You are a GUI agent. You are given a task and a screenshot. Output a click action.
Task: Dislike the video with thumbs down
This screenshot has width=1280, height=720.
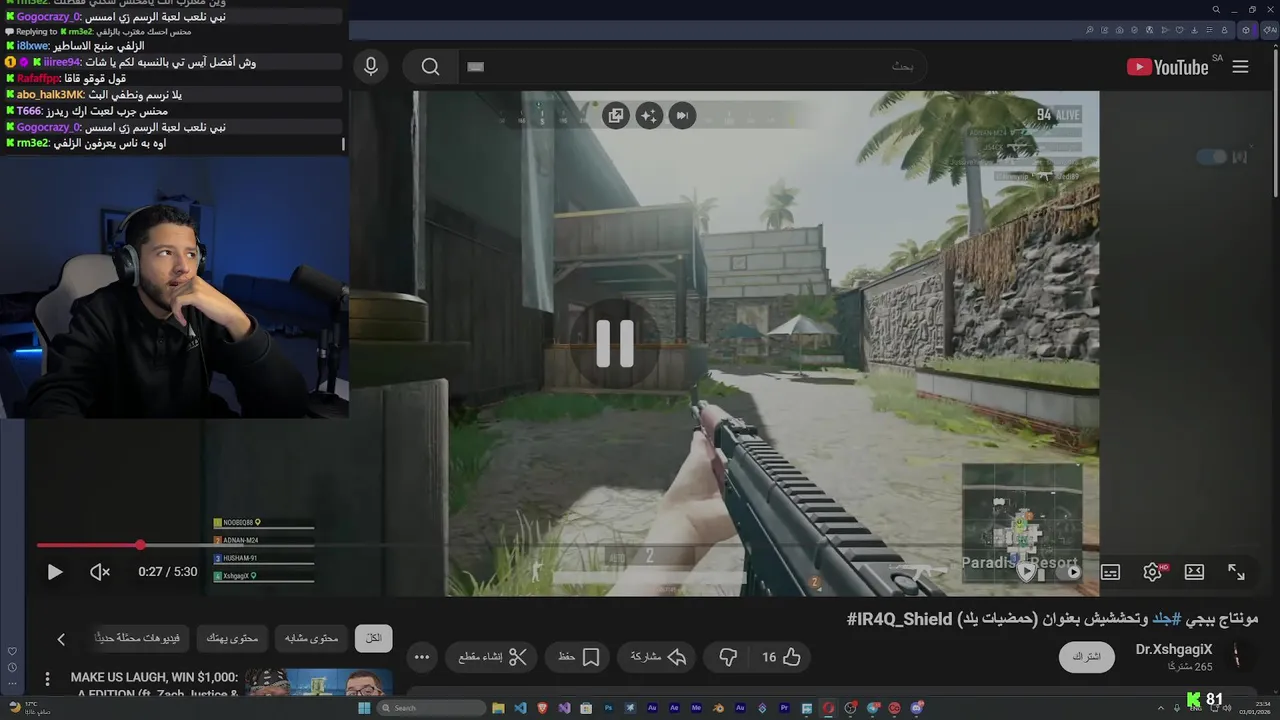tap(728, 657)
